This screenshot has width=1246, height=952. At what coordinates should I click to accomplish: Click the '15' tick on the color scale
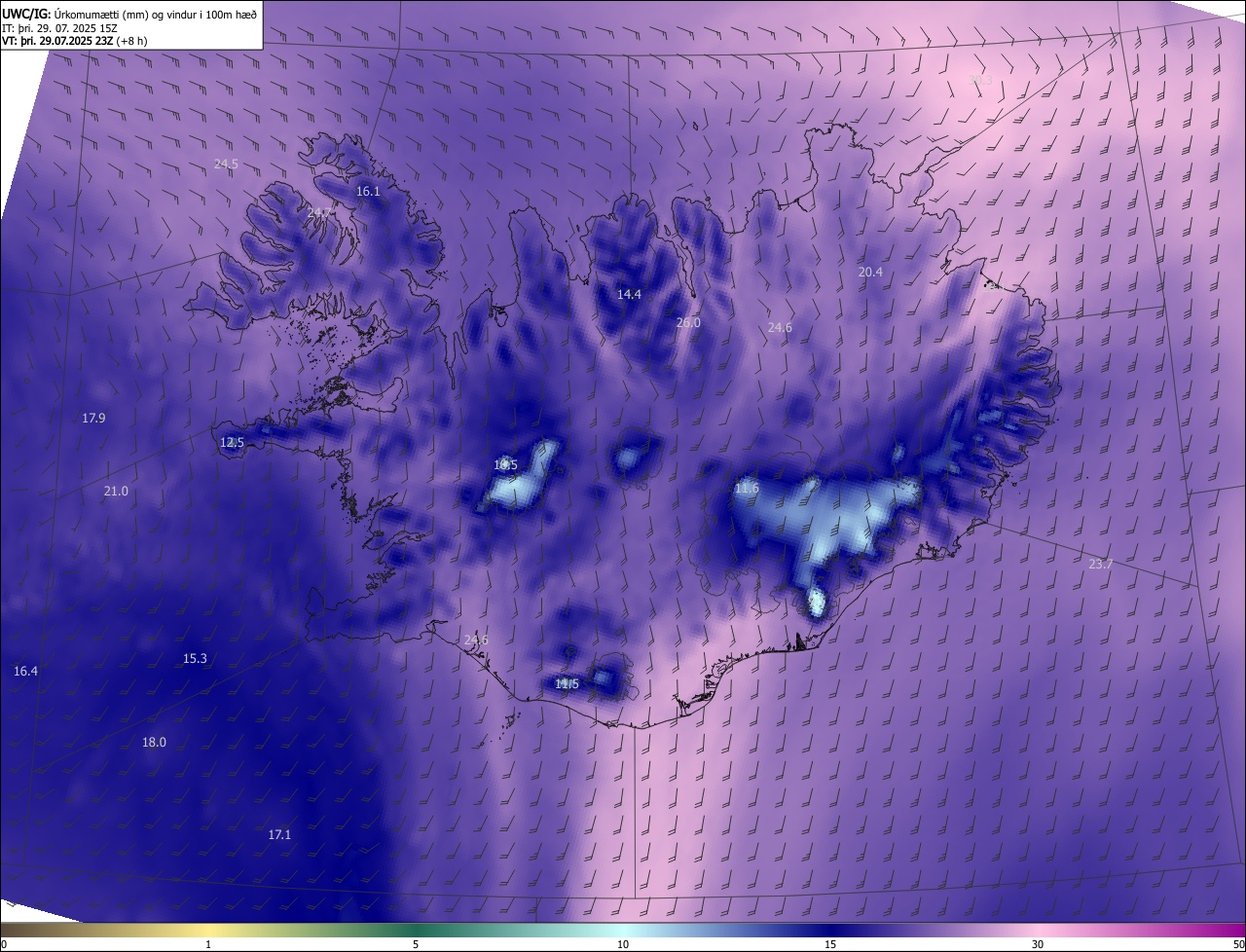pyautogui.click(x=830, y=945)
